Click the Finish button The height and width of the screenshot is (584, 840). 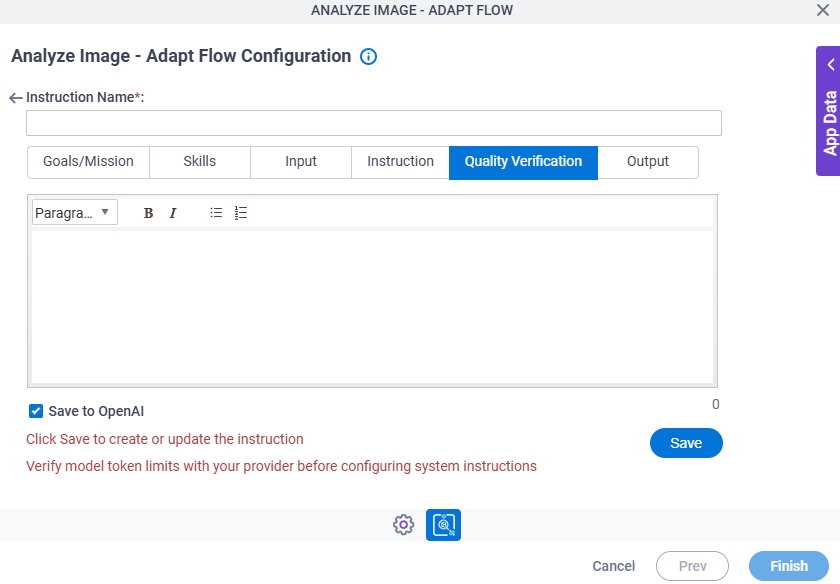pyautogui.click(x=789, y=566)
